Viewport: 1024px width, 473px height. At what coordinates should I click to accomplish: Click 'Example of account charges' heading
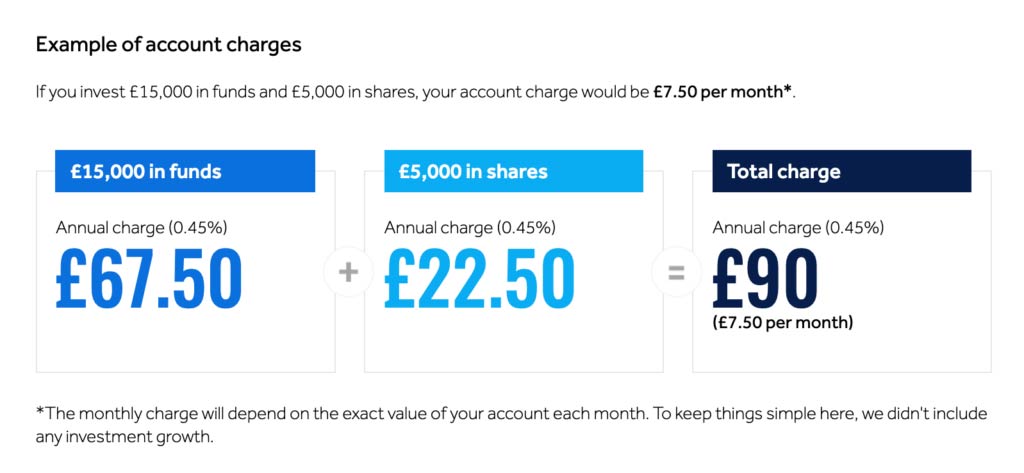coord(168,44)
